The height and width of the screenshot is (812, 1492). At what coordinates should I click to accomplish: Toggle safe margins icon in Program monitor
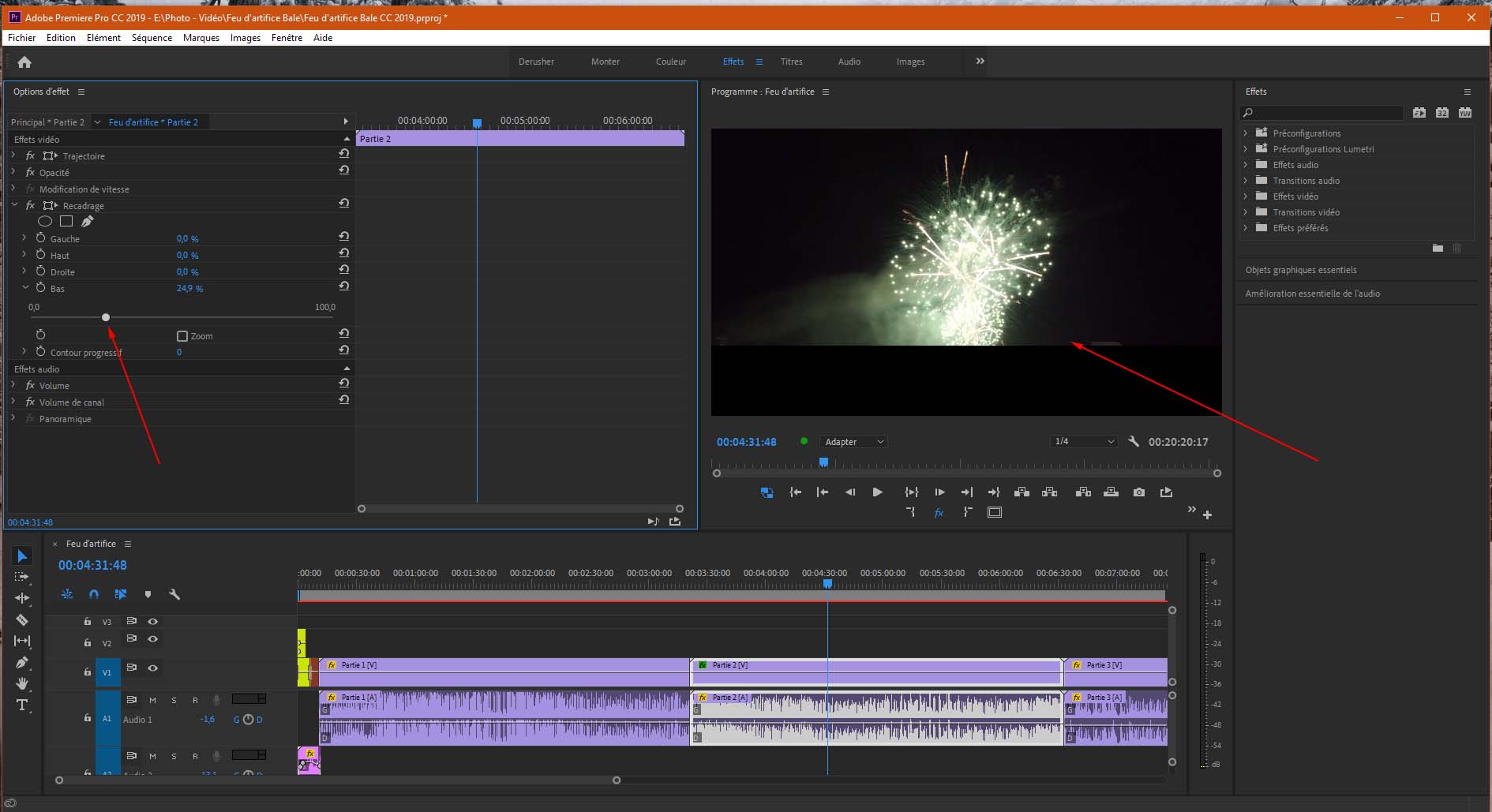[x=995, y=512]
